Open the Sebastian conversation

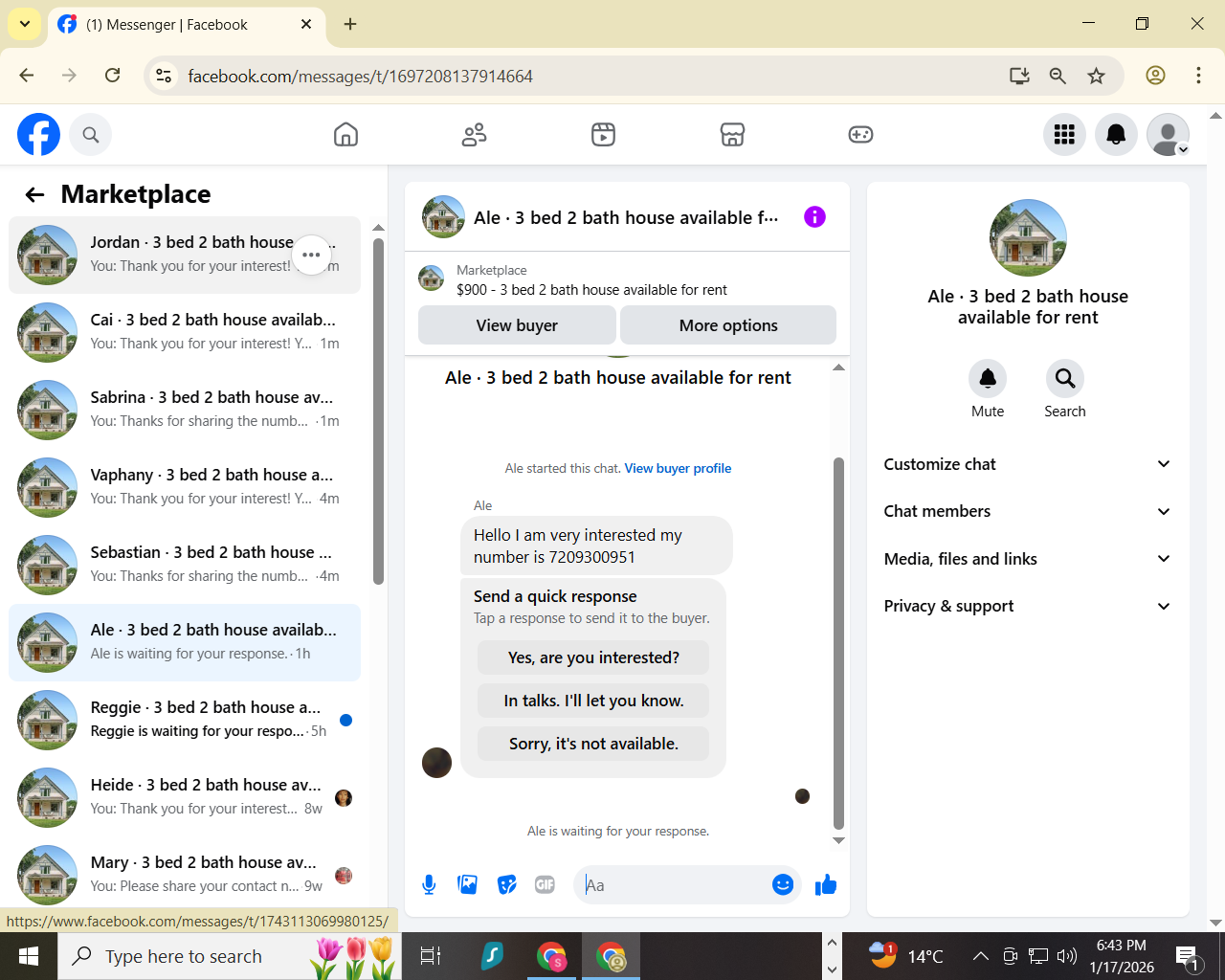click(x=184, y=565)
